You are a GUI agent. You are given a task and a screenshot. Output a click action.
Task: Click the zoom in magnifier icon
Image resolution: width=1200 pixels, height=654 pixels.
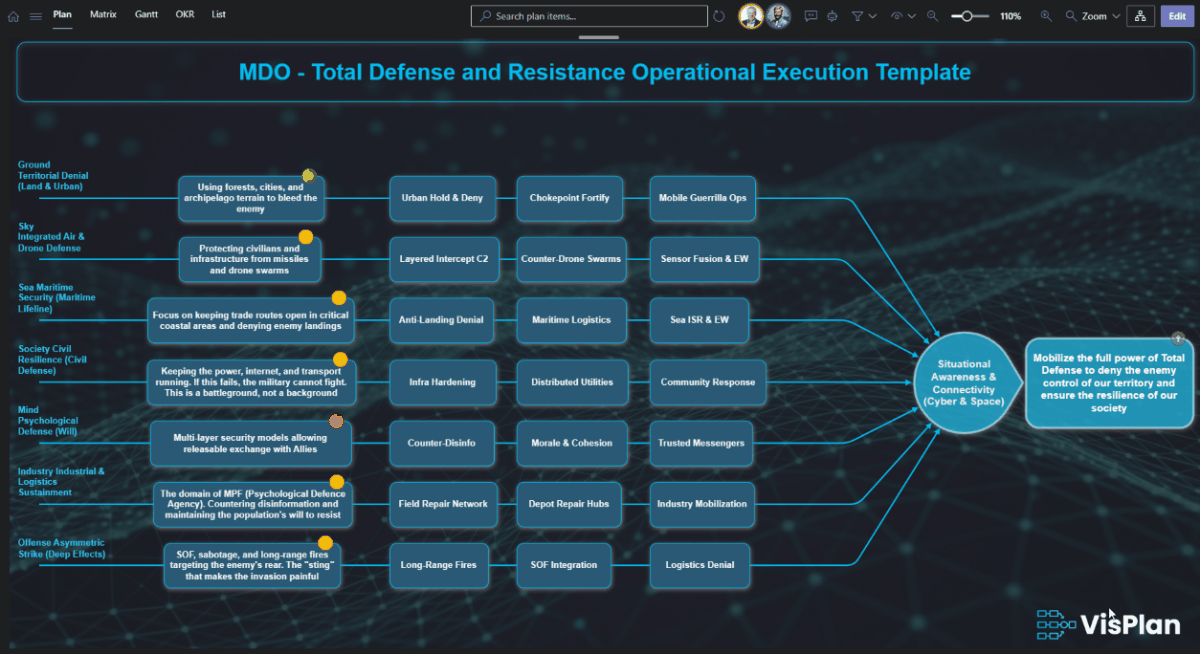(x=1046, y=16)
